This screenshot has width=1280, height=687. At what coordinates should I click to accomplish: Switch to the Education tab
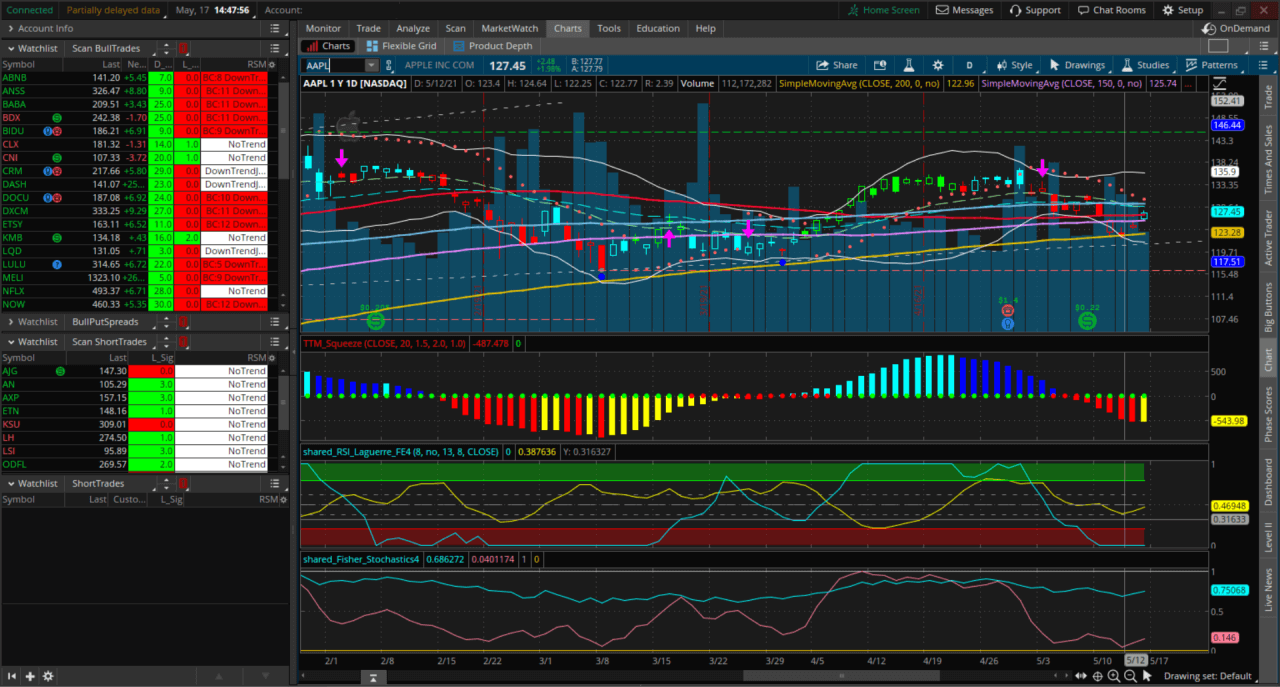(x=658, y=28)
